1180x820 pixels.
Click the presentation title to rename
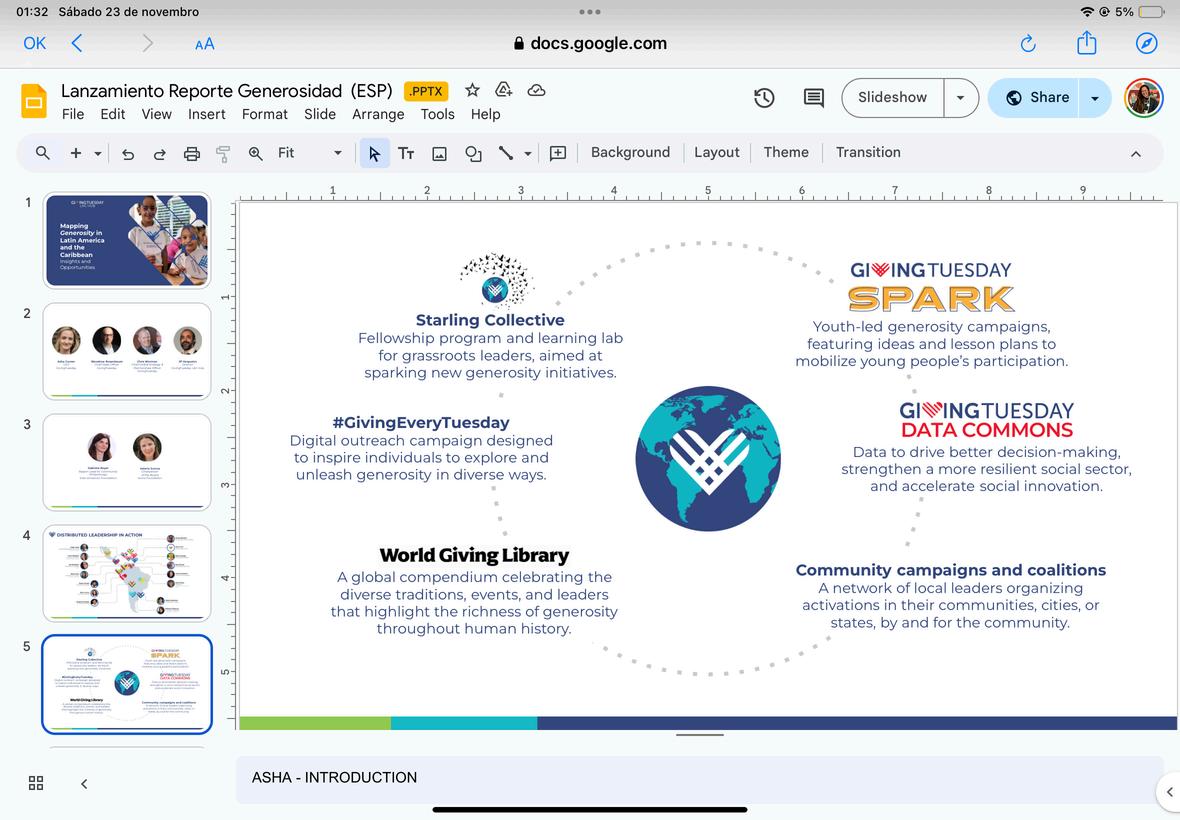tap(227, 91)
